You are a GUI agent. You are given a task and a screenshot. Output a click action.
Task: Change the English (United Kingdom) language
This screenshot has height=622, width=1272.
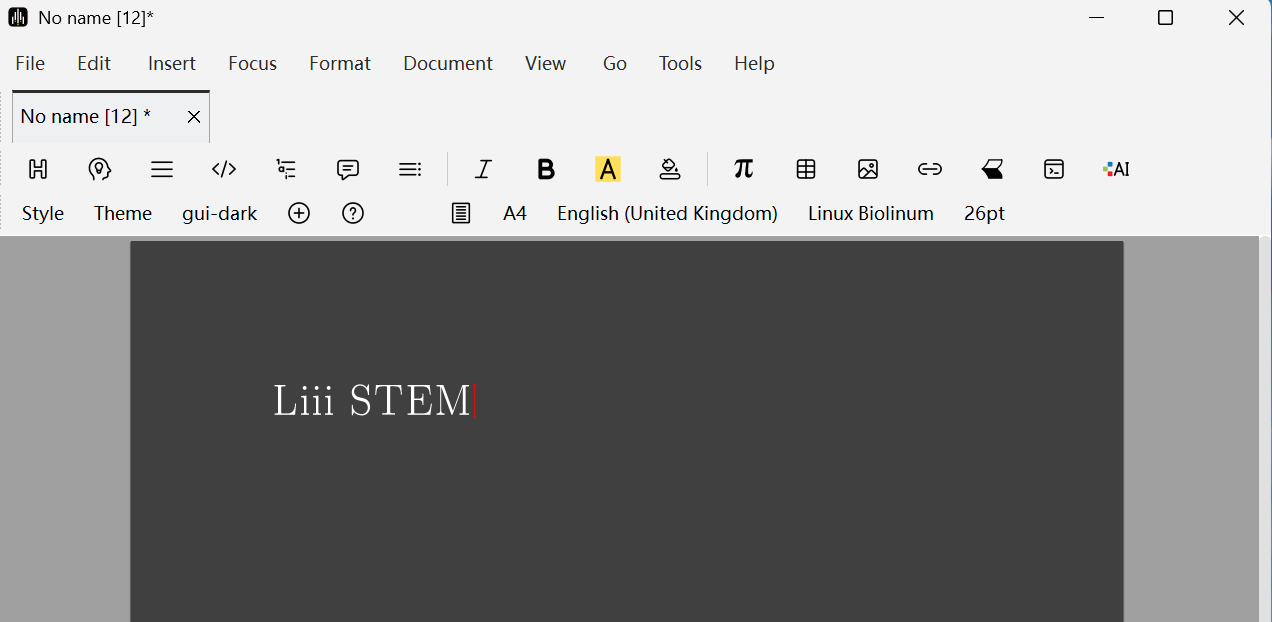(x=667, y=213)
